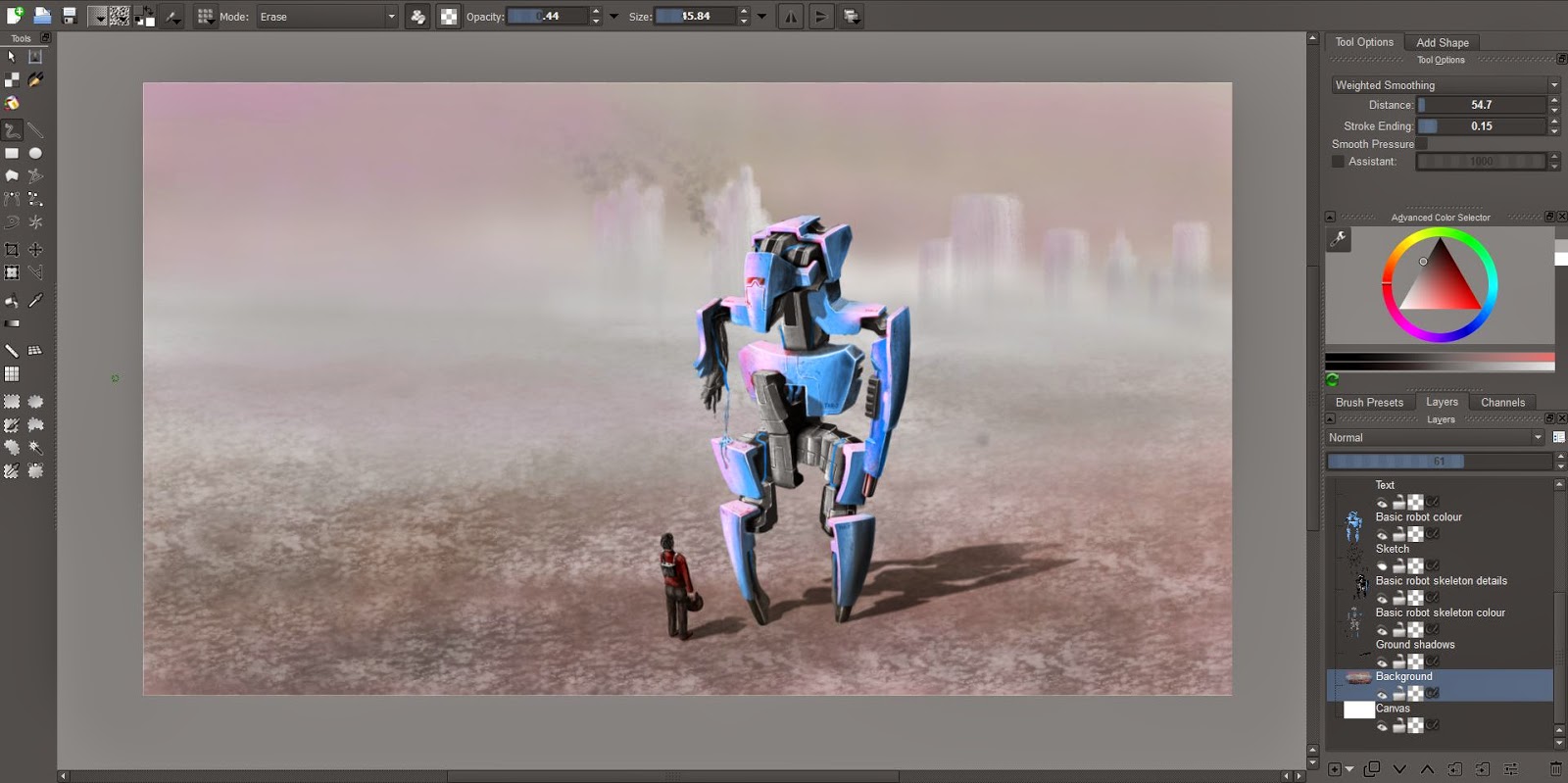Open the layer blend mode Normal dropdown
1568x783 pixels.
[x=1436, y=438]
